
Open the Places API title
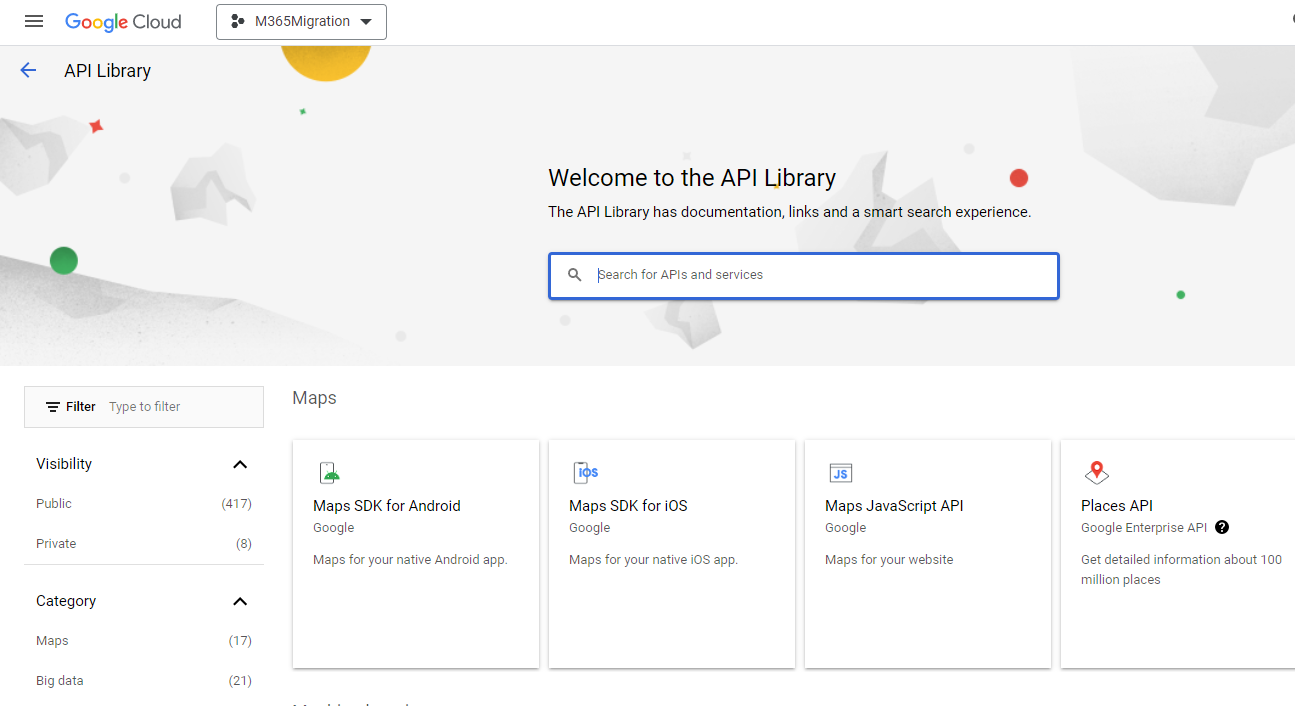pos(1117,506)
